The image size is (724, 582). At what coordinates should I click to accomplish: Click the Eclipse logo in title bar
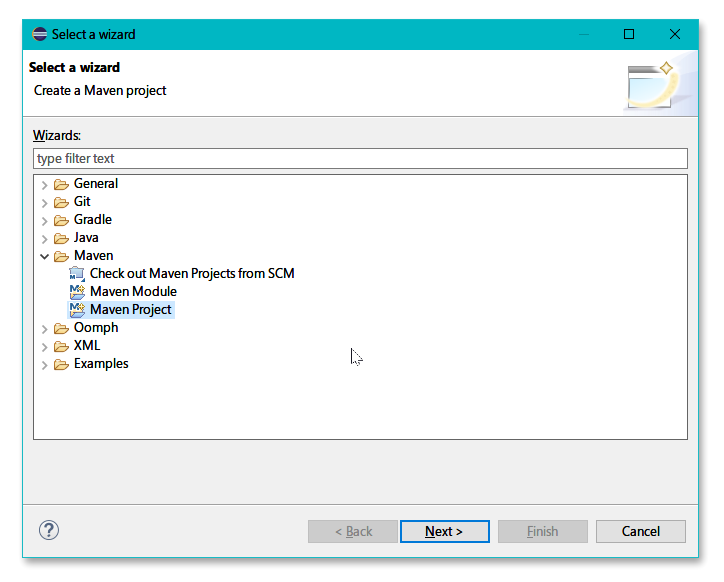pos(40,34)
